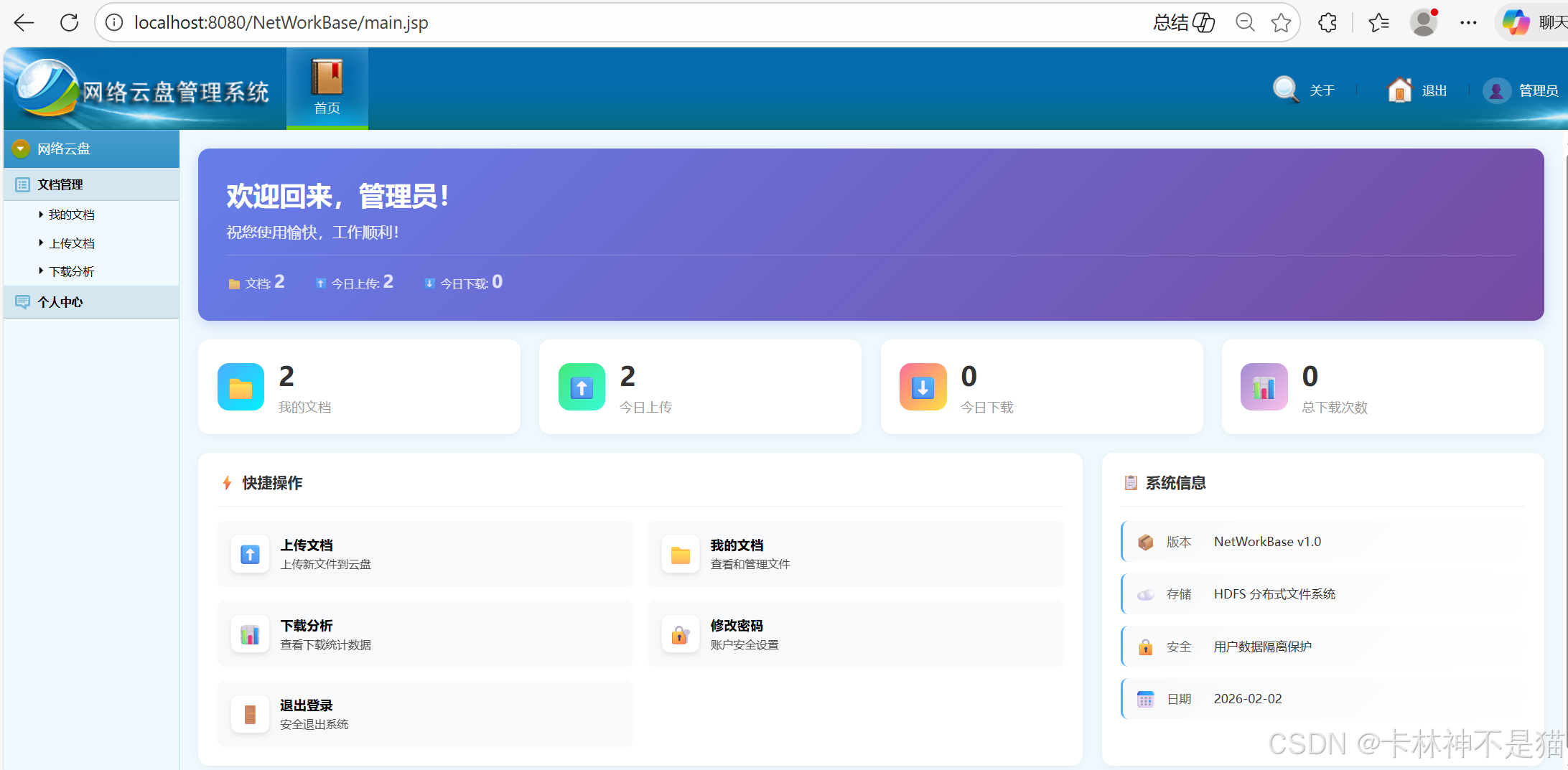Click the 退出 logout link in the header

click(1433, 90)
